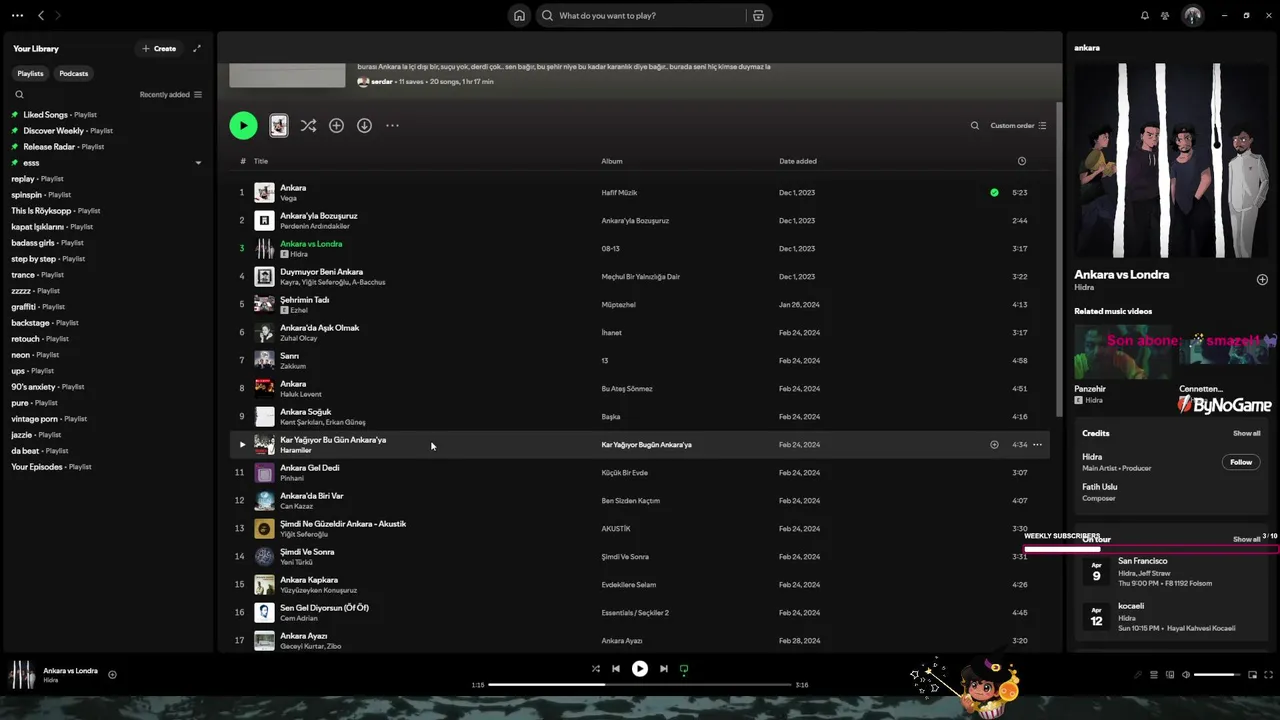
Task: Toggle repeat in the player bar
Action: tap(684, 669)
